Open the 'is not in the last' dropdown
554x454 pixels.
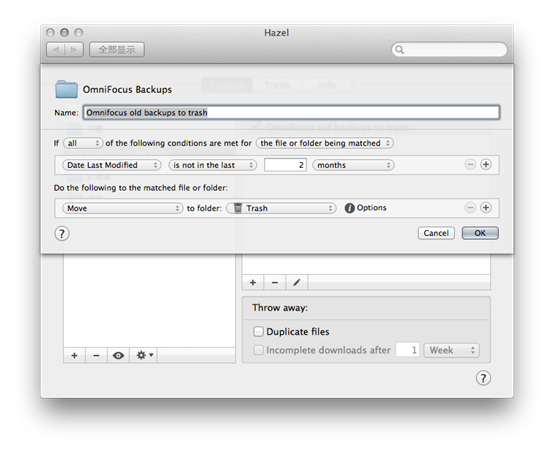tap(213, 165)
